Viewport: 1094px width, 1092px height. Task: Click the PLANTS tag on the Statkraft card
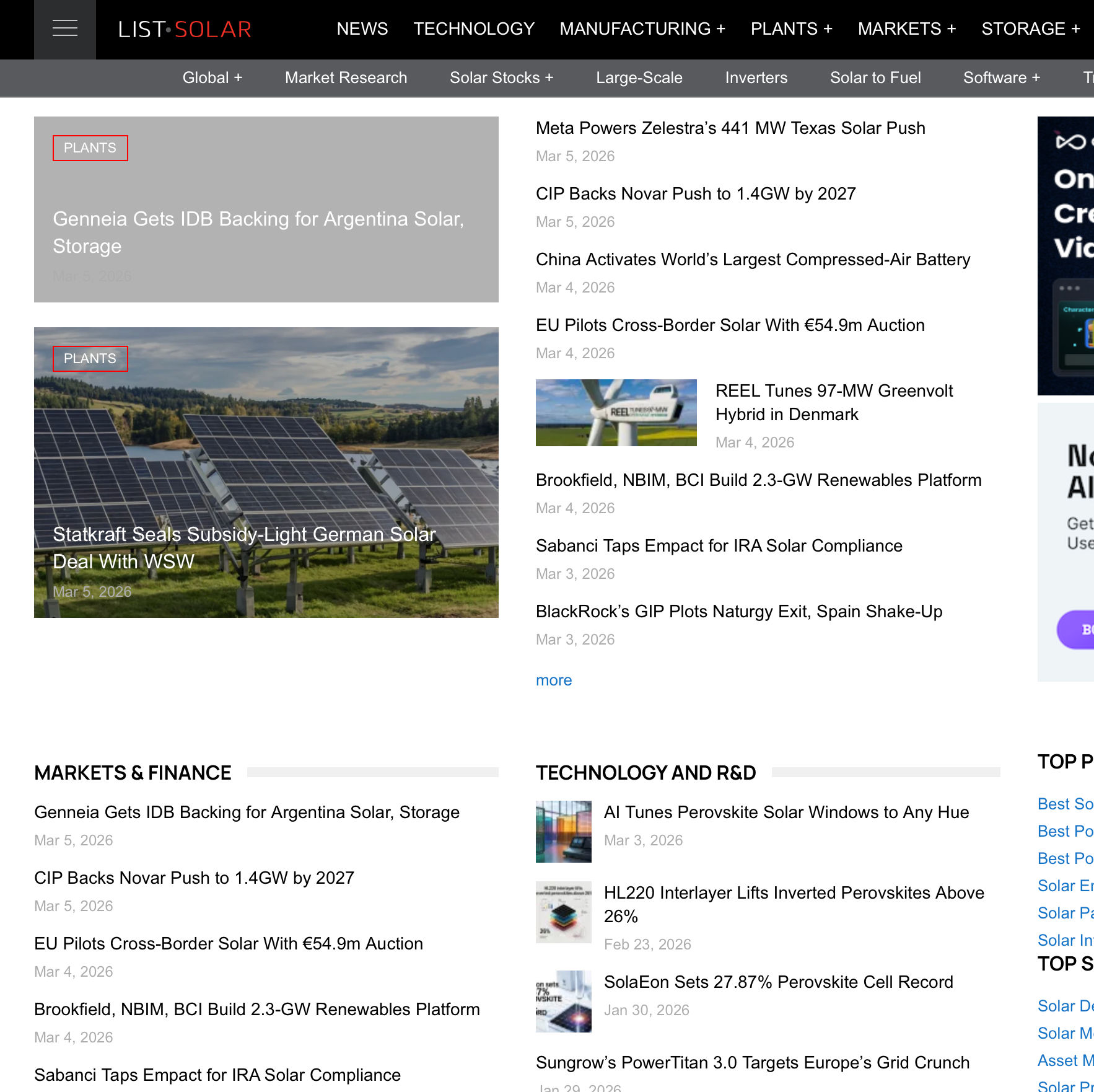(90, 359)
